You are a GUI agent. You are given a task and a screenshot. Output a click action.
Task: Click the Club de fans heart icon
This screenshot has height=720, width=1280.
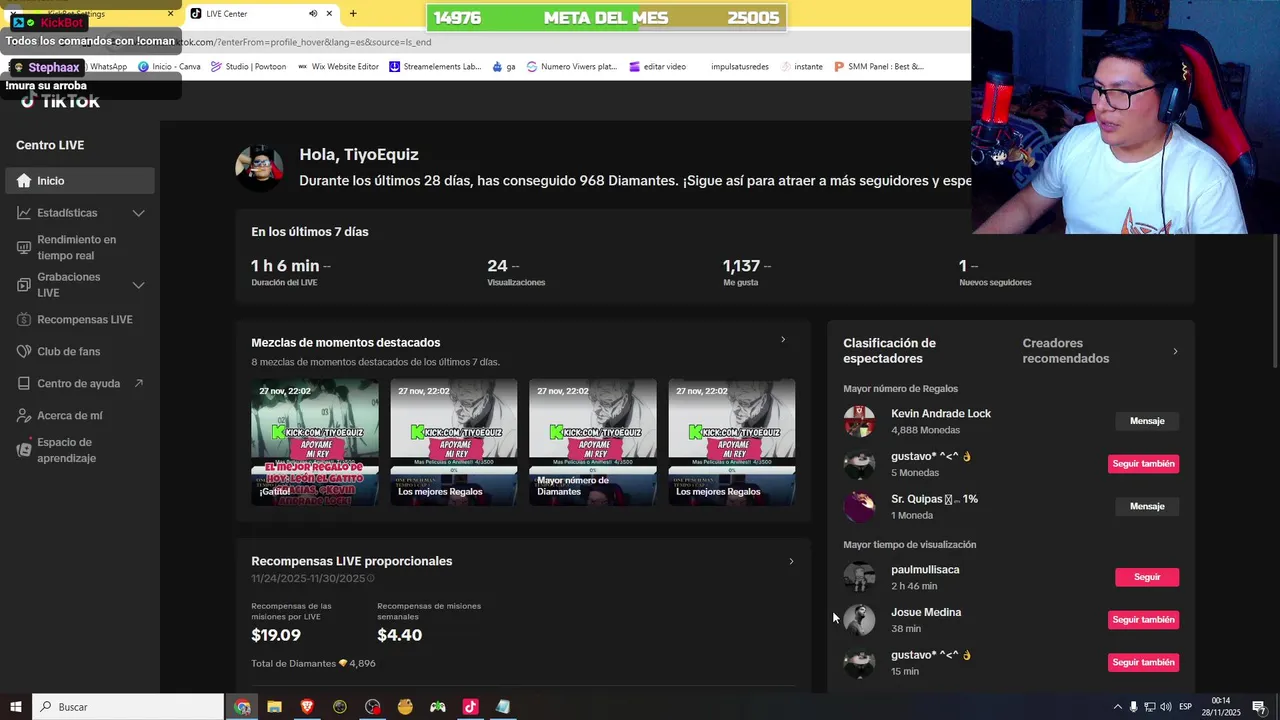(x=24, y=352)
